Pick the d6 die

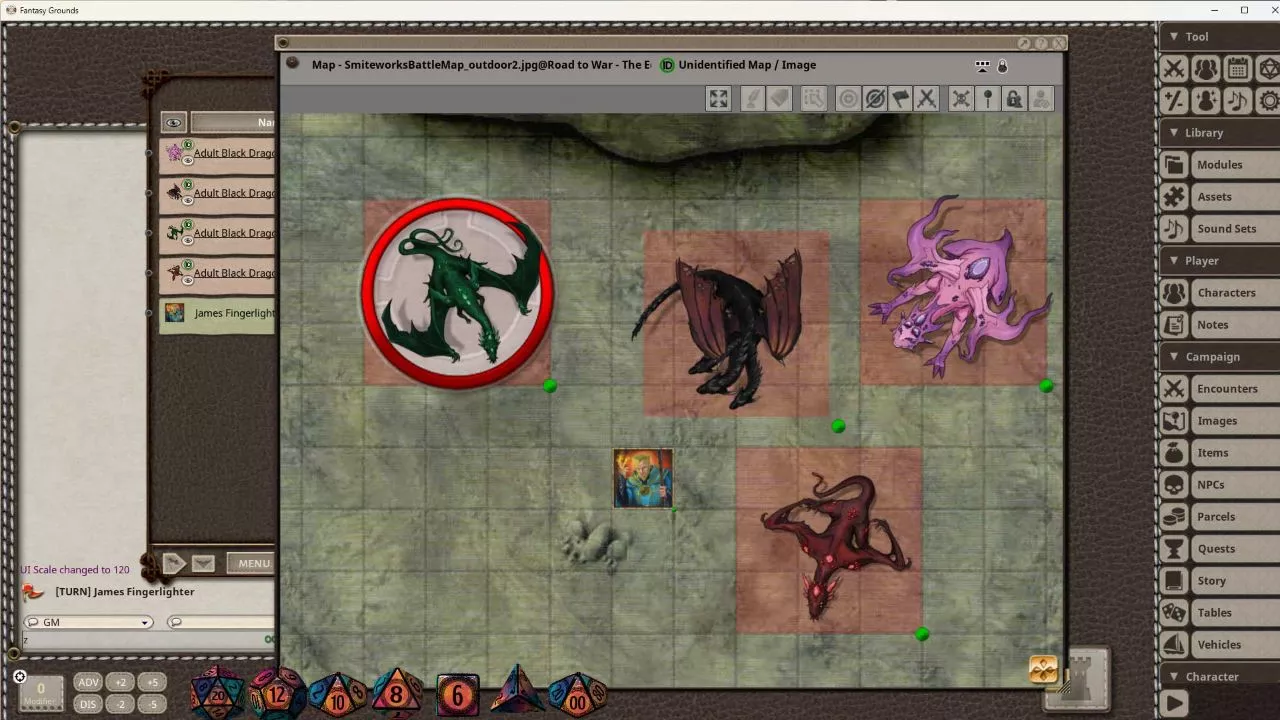click(x=458, y=695)
